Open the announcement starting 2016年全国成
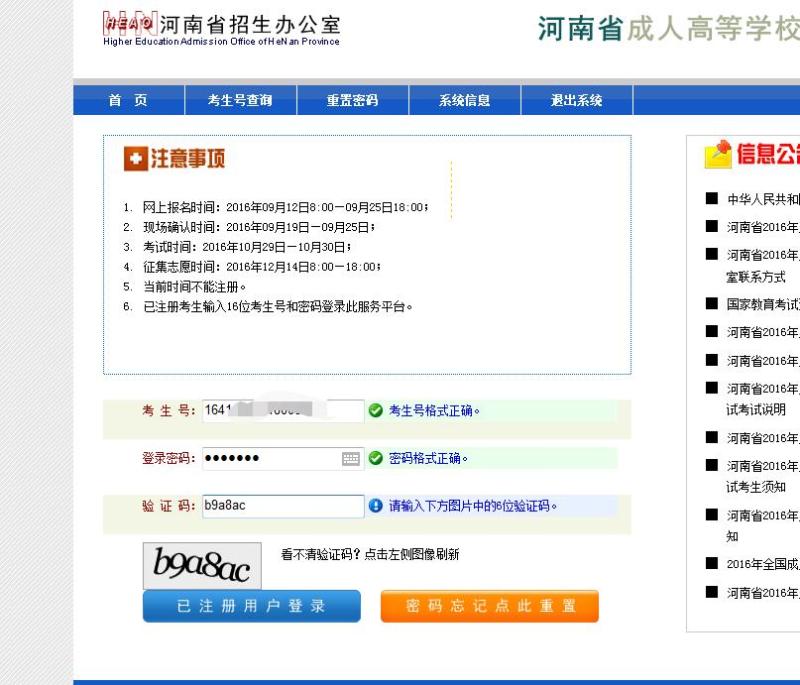The width and height of the screenshot is (800, 685). tap(763, 564)
